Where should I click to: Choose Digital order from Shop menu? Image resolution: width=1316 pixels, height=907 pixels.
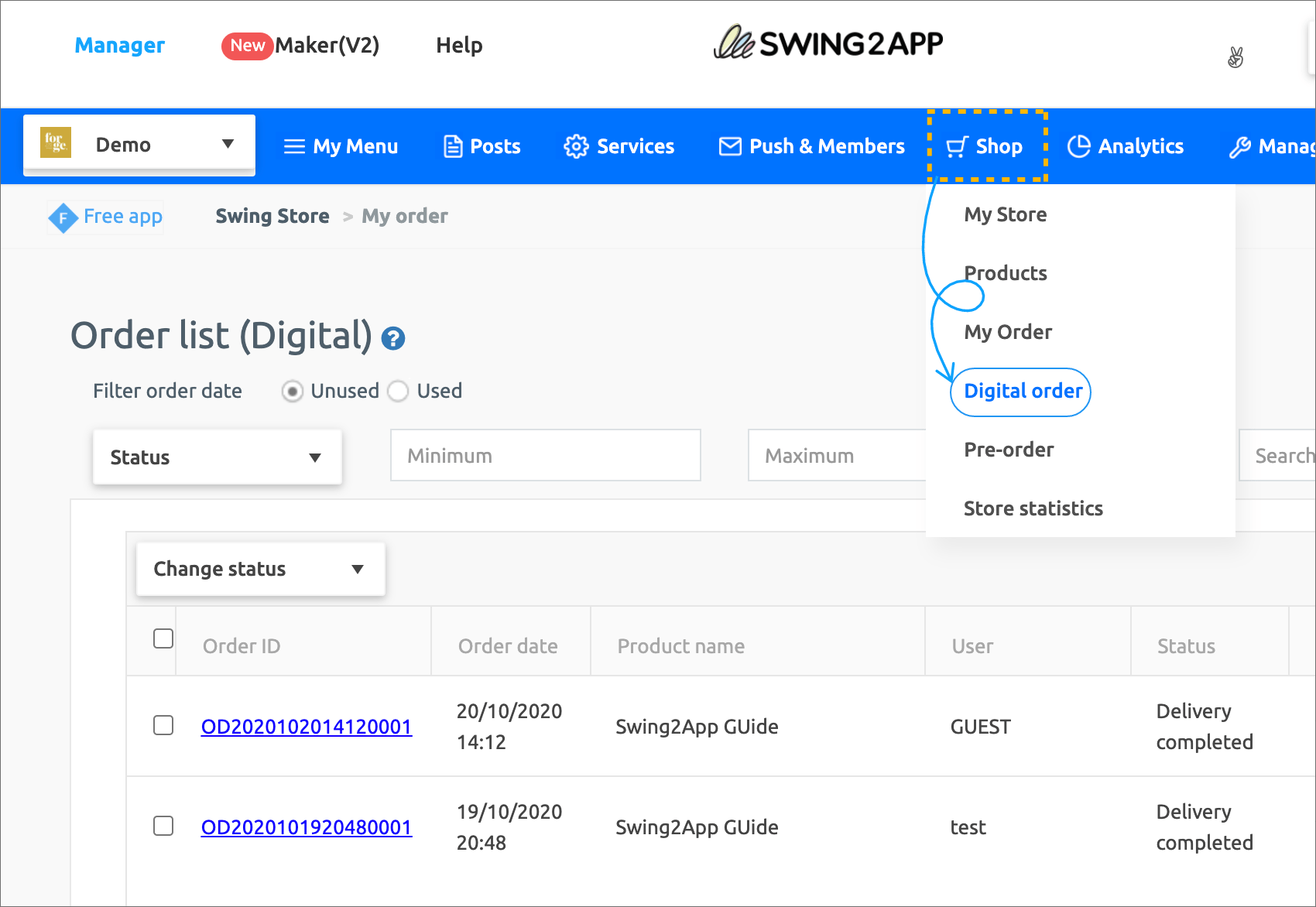1023,392
